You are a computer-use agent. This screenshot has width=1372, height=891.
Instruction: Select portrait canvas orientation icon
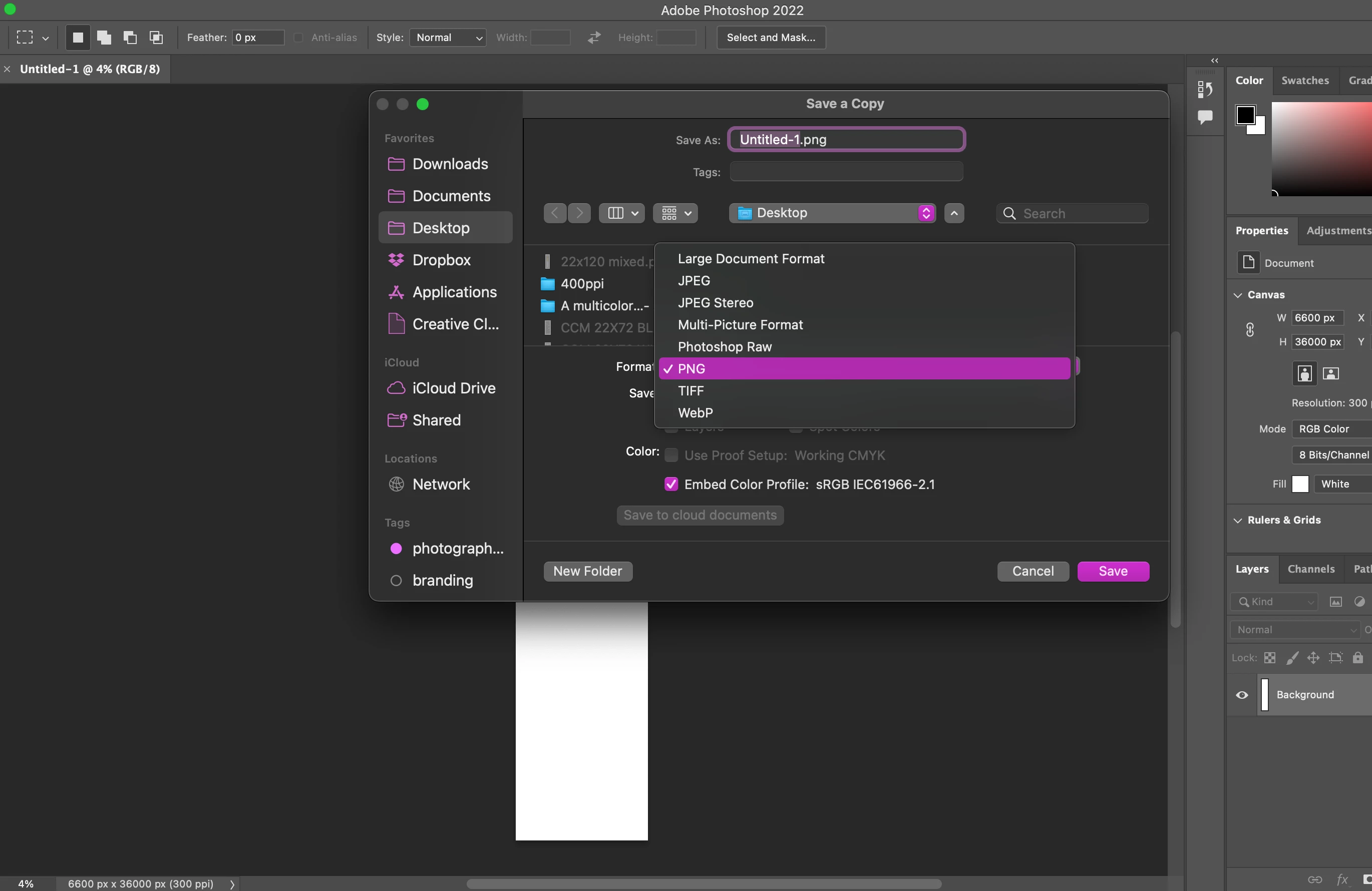coord(1304,373)
